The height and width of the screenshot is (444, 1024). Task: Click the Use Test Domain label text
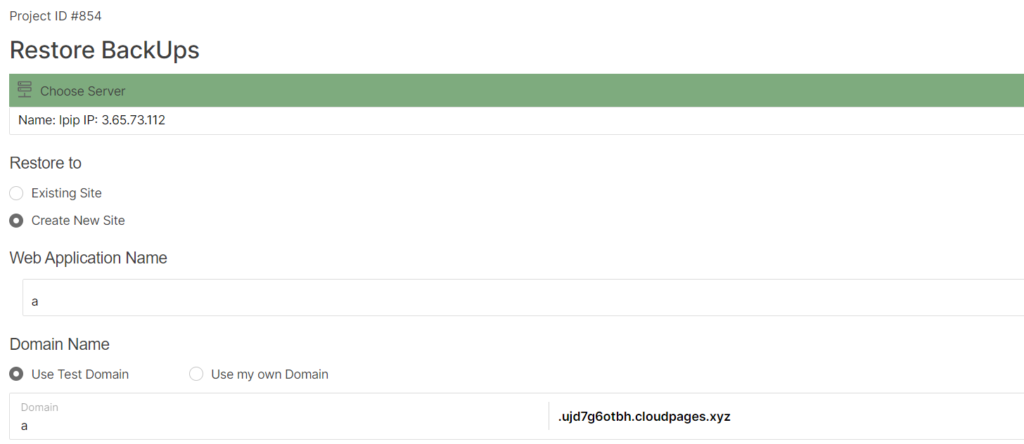coord(80,375)
